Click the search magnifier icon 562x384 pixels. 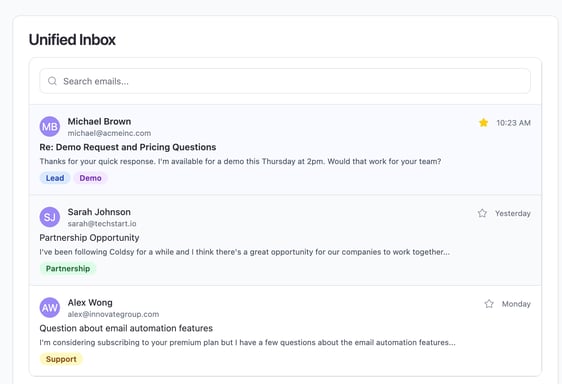point(52,81)
